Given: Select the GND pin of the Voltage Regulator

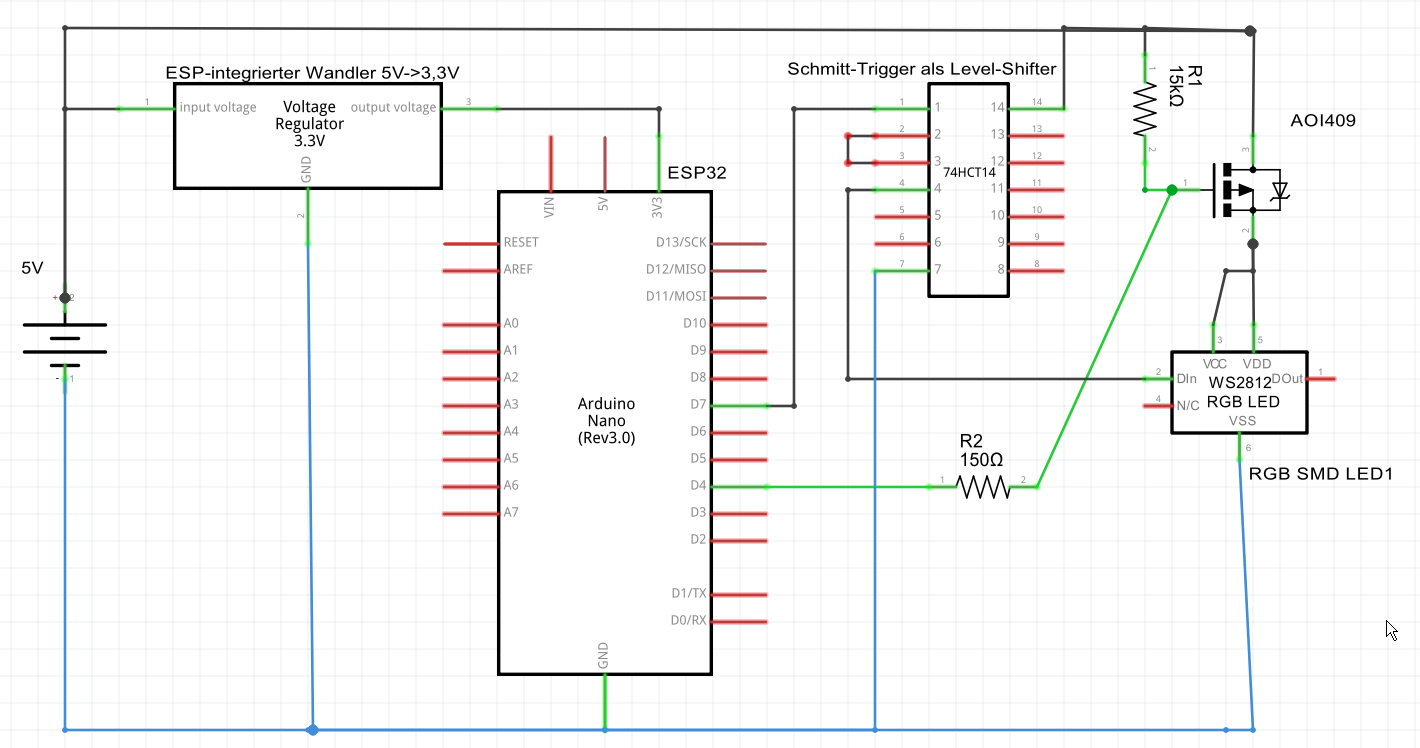Looking at the screenshot, I should coord(307,215).
